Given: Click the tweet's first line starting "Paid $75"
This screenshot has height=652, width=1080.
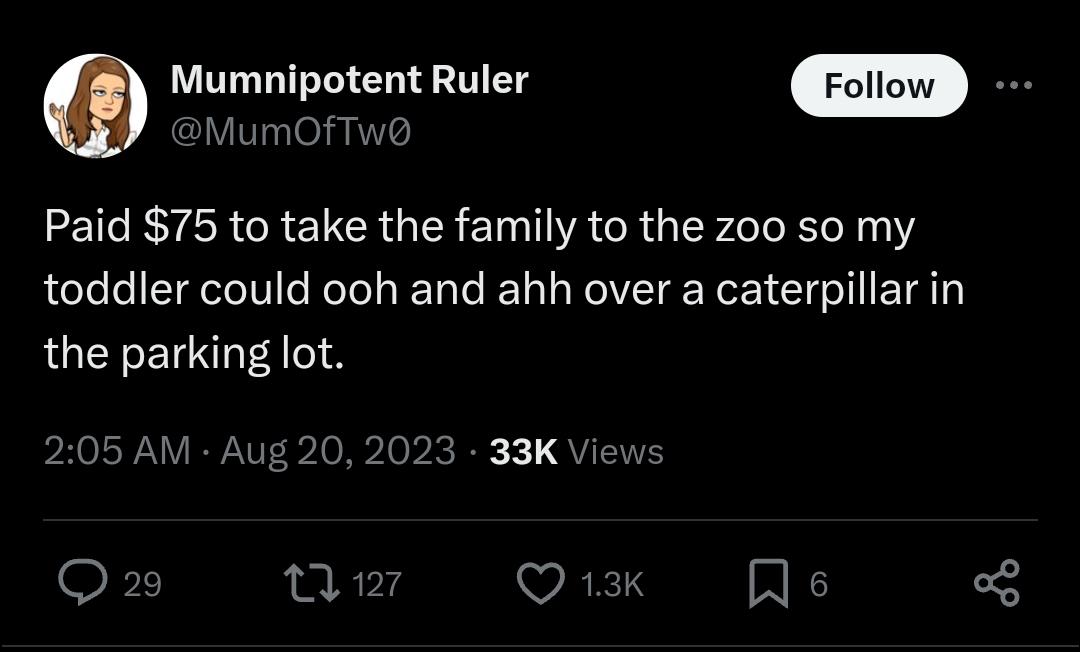Looking at the screenshot, I should tap(479, 228).
